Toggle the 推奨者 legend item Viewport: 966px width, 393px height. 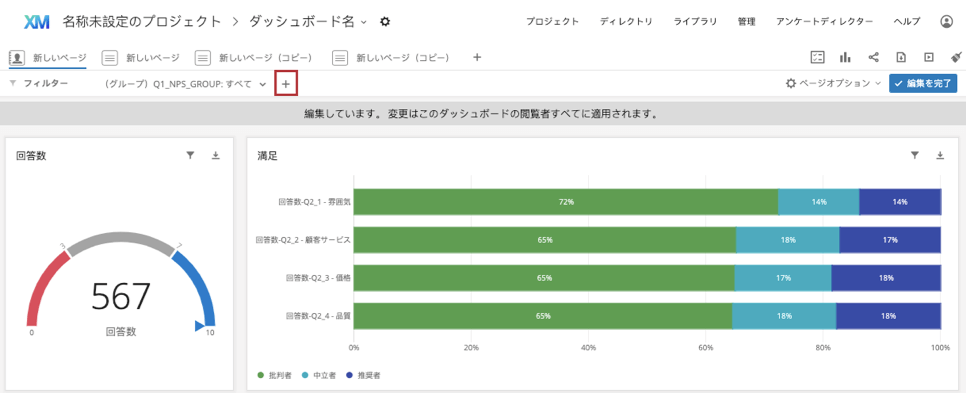pyautogui.click(x=362, y=375)
